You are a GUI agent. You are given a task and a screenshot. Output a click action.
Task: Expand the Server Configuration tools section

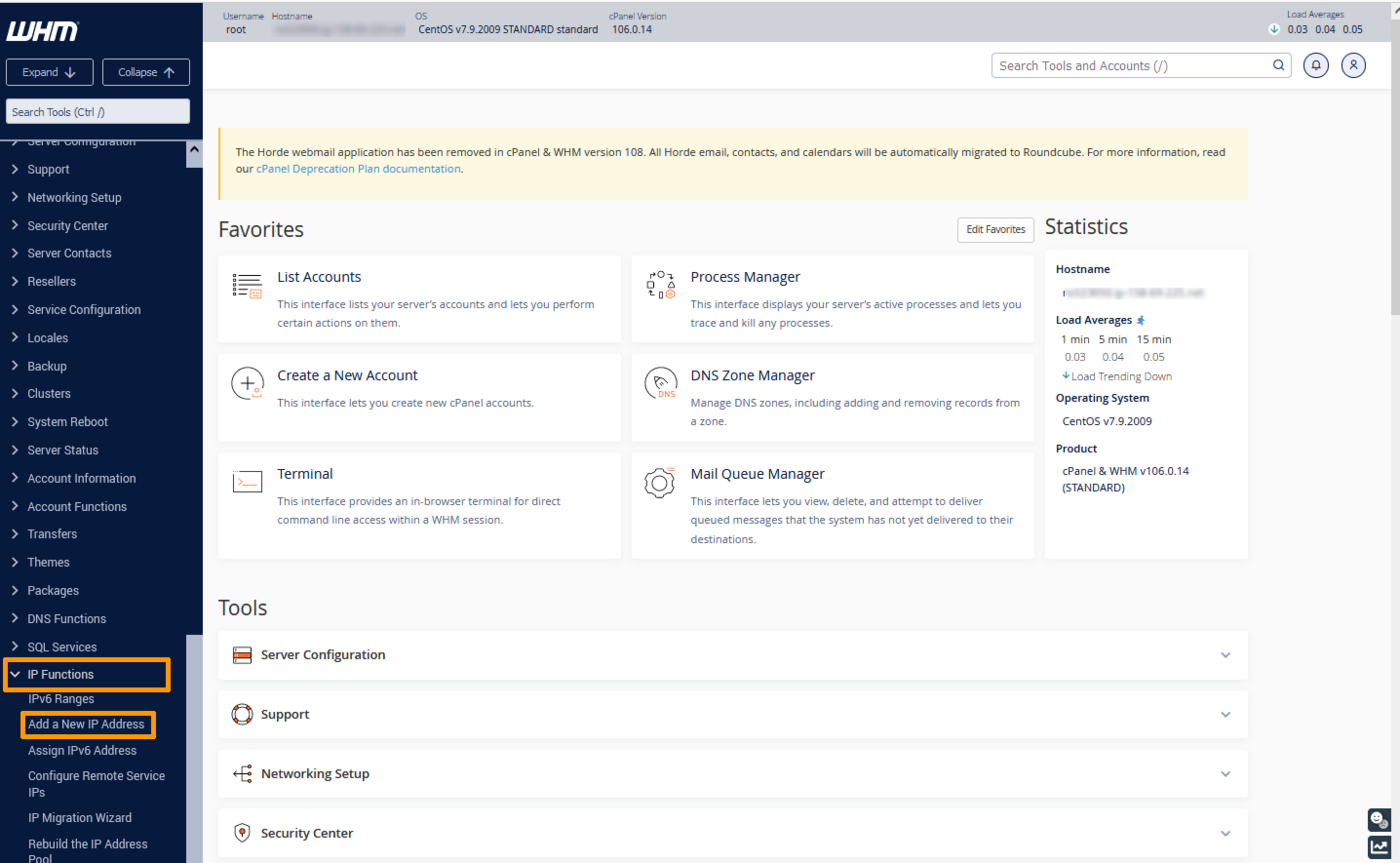point(732,655)
